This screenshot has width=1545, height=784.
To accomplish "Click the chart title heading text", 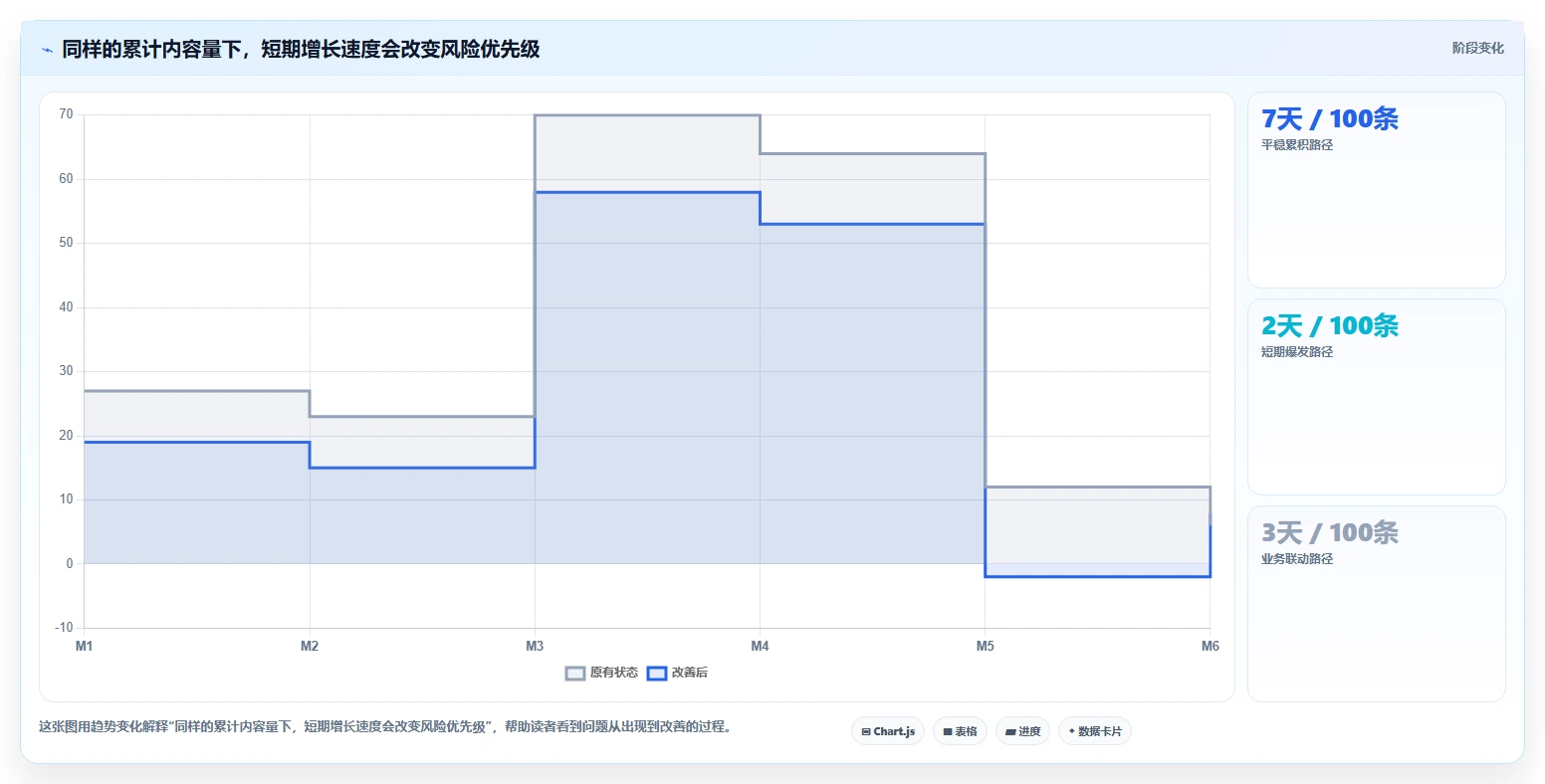I will 301,49.
